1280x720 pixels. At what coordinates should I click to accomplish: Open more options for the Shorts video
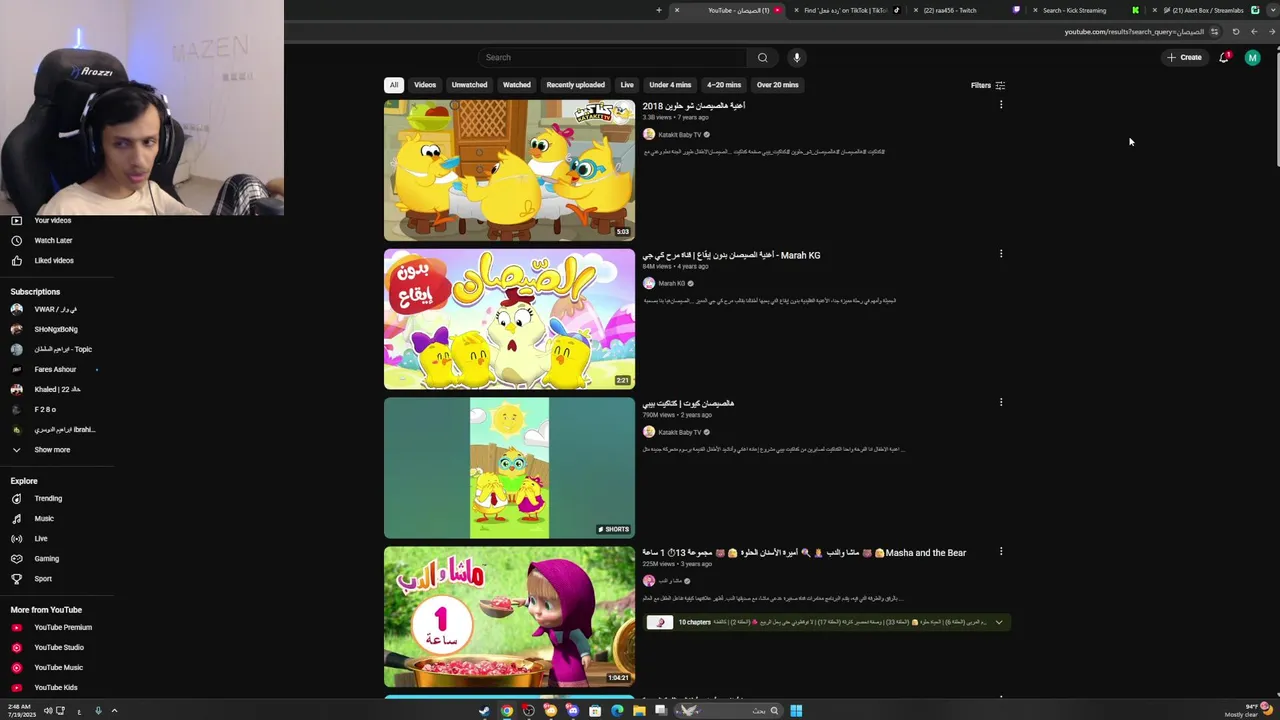1001,403
